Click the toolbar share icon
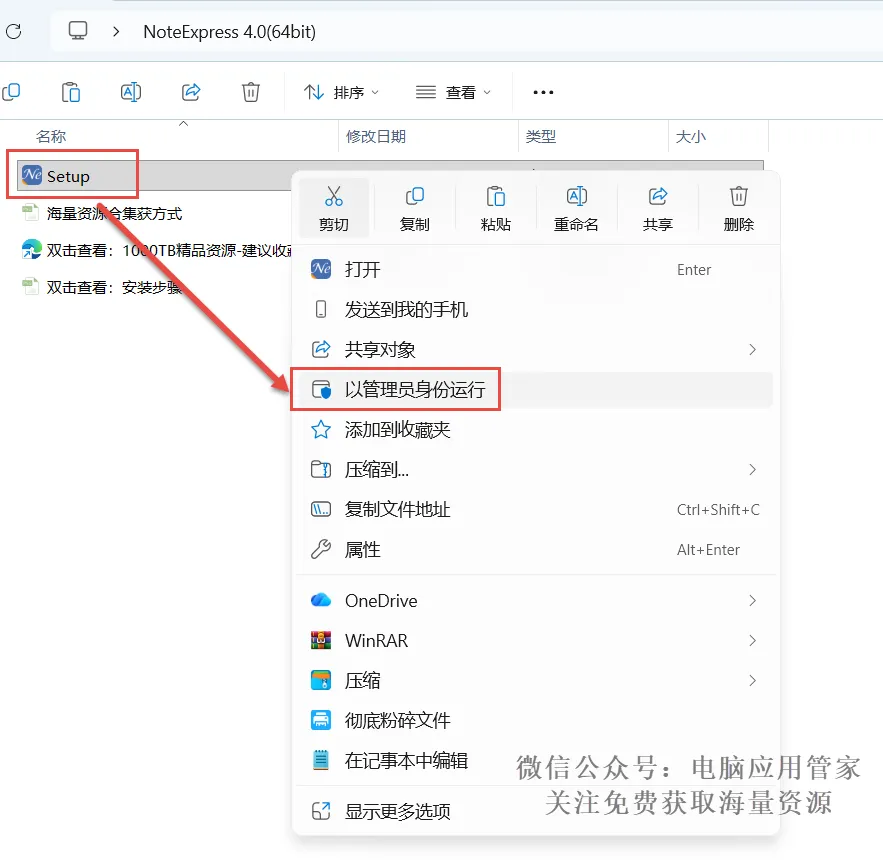Screen dimensions: 883x868 click(x=191, y=92)
